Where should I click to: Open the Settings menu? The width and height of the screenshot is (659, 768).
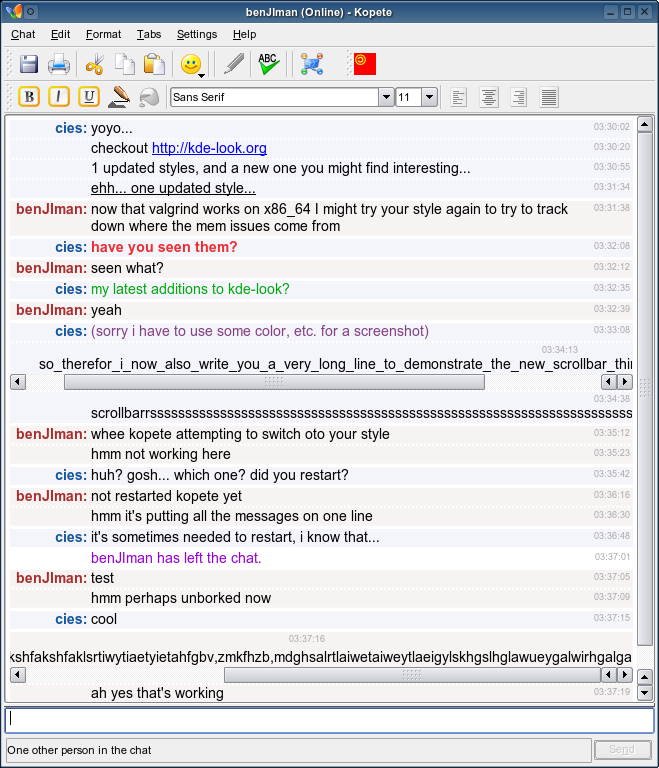(196, 34)
